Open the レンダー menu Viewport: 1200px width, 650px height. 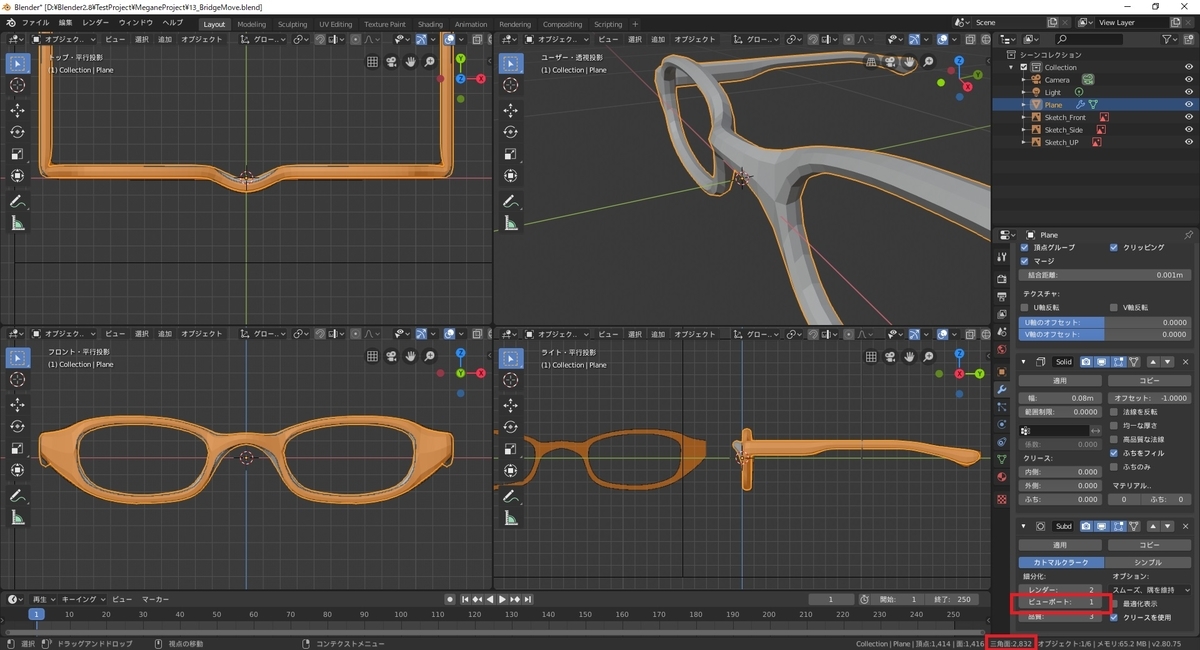[96, 22]
